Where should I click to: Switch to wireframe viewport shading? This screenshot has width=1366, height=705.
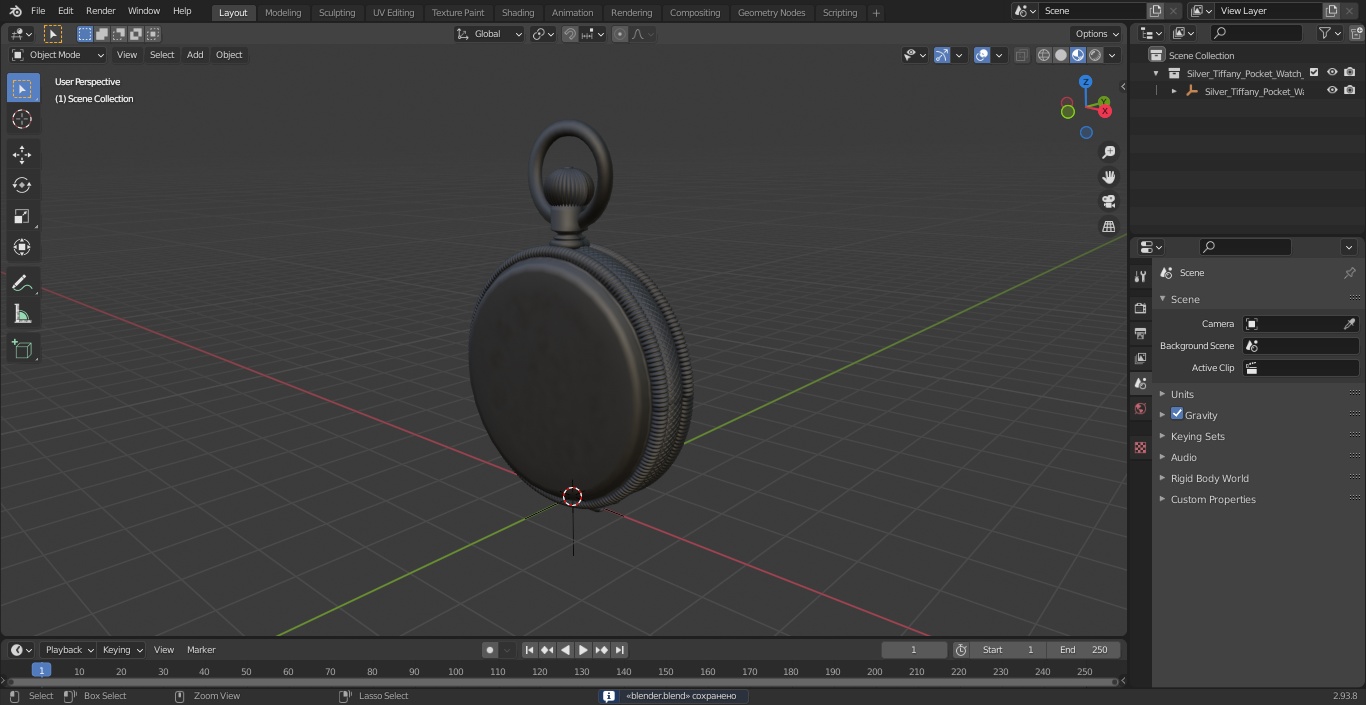[1044, 55]
